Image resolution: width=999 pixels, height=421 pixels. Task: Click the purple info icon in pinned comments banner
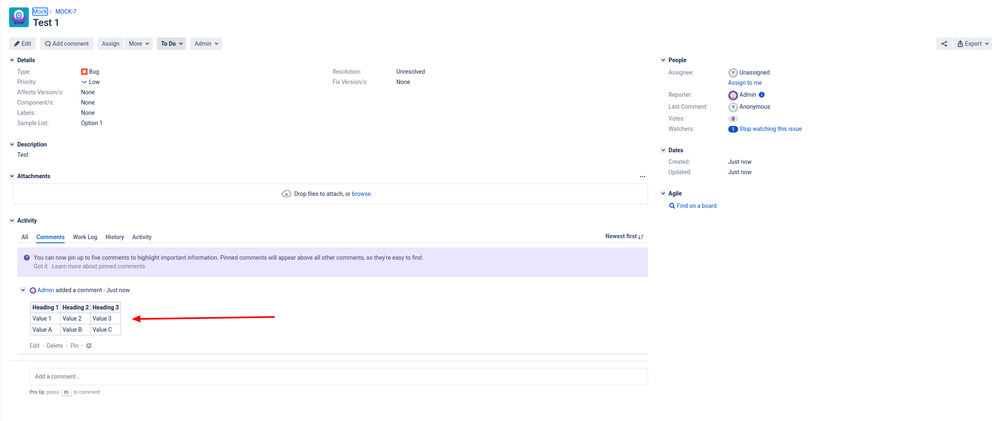coord(27,258)
